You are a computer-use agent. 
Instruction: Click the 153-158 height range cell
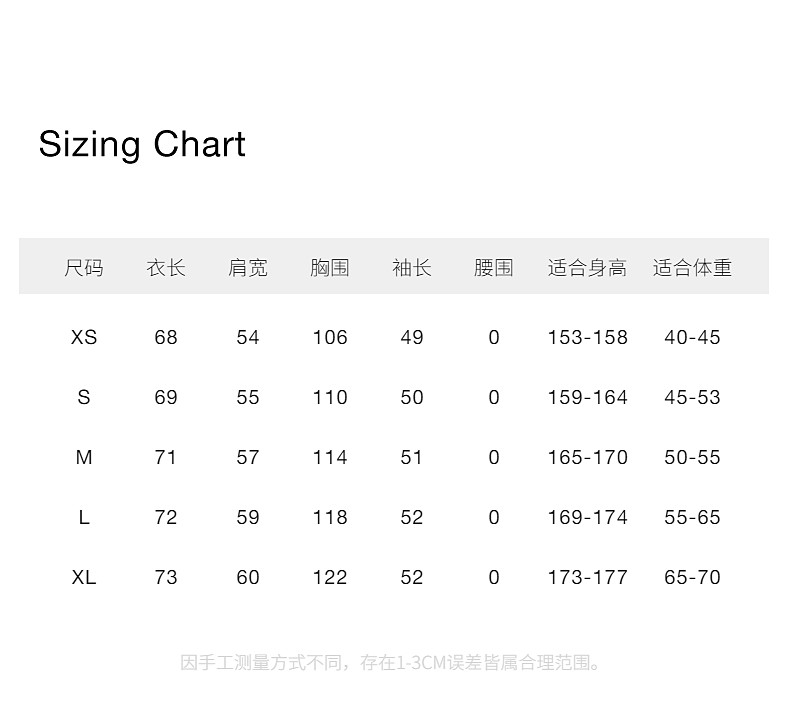(x=587, y=337)
